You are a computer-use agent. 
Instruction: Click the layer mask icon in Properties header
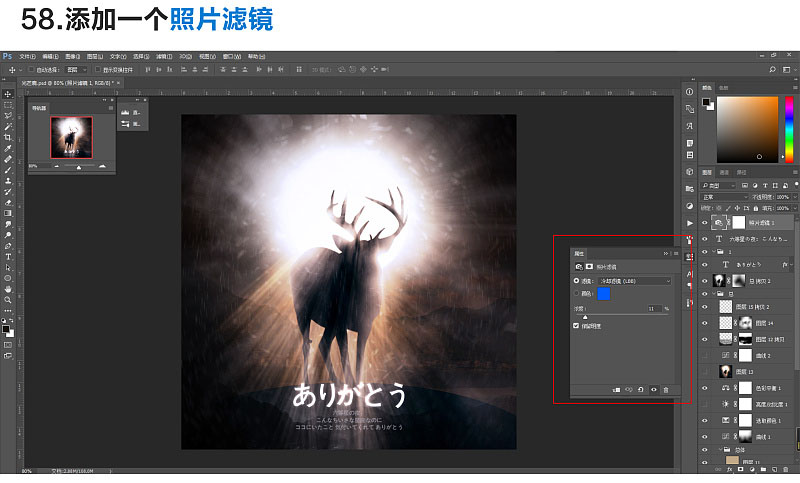(x=589, y=267)
